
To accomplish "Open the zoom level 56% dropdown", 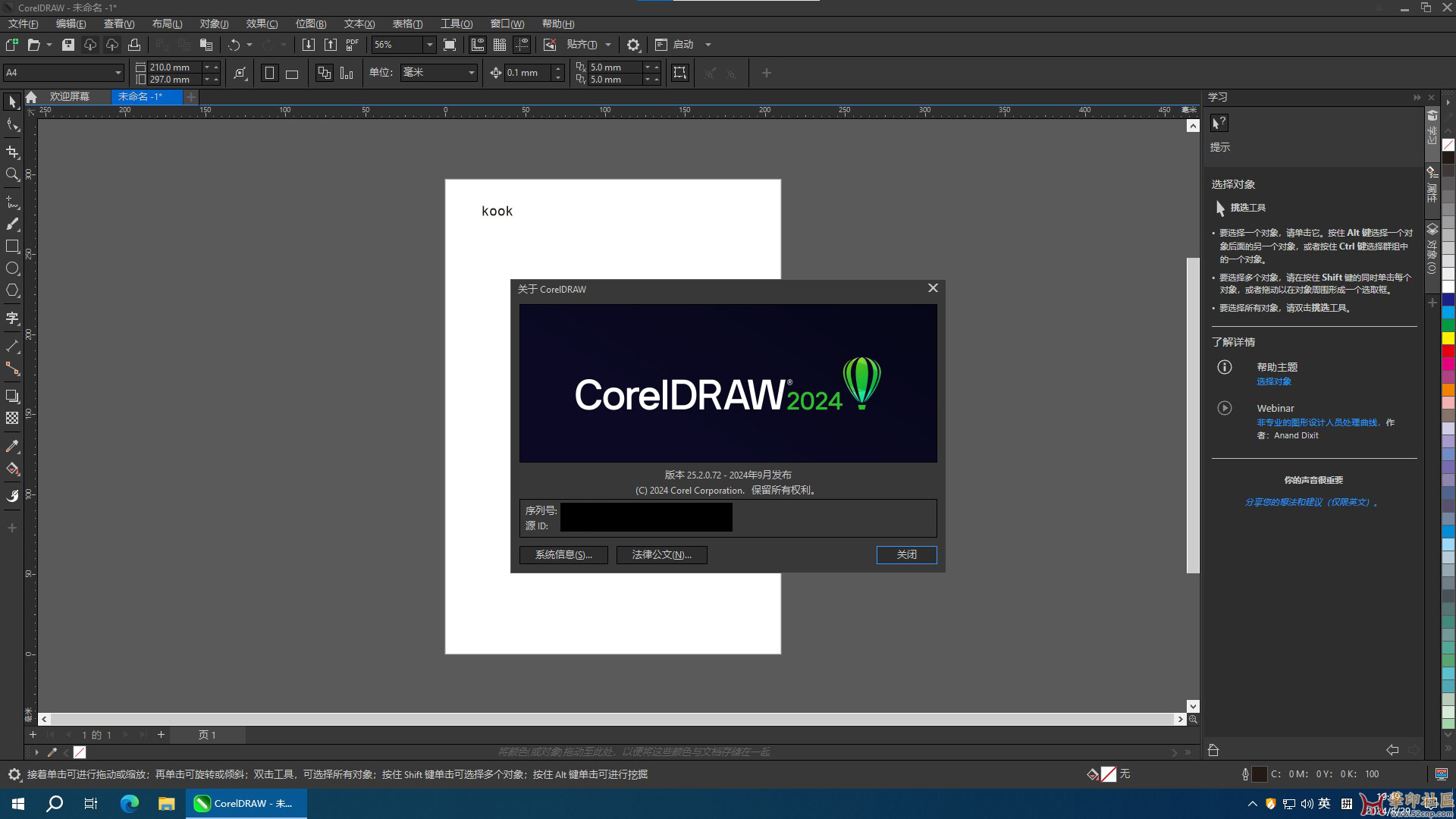I will [x=429, y=45].
